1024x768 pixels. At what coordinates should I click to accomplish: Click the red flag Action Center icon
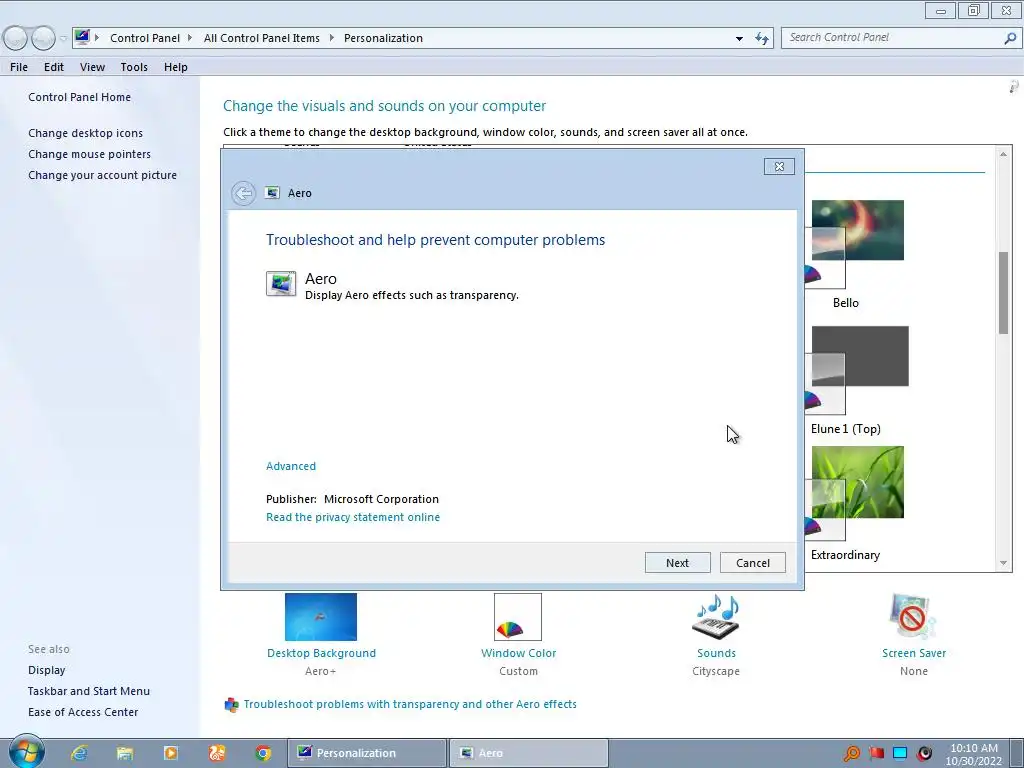(x=876, y=754)
